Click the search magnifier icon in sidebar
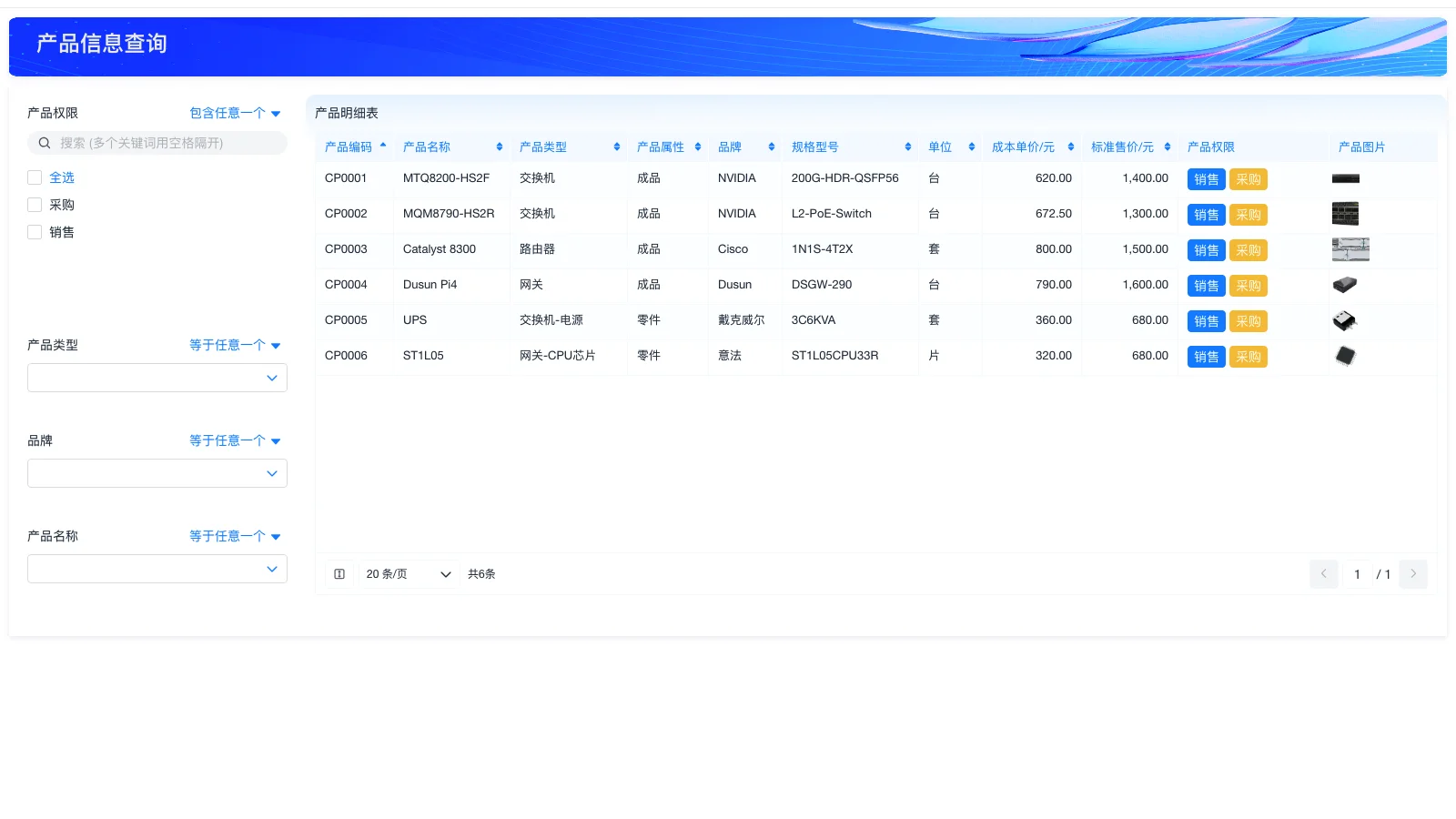The height and width of the screenshot is (819, 1456). (44, 143)
